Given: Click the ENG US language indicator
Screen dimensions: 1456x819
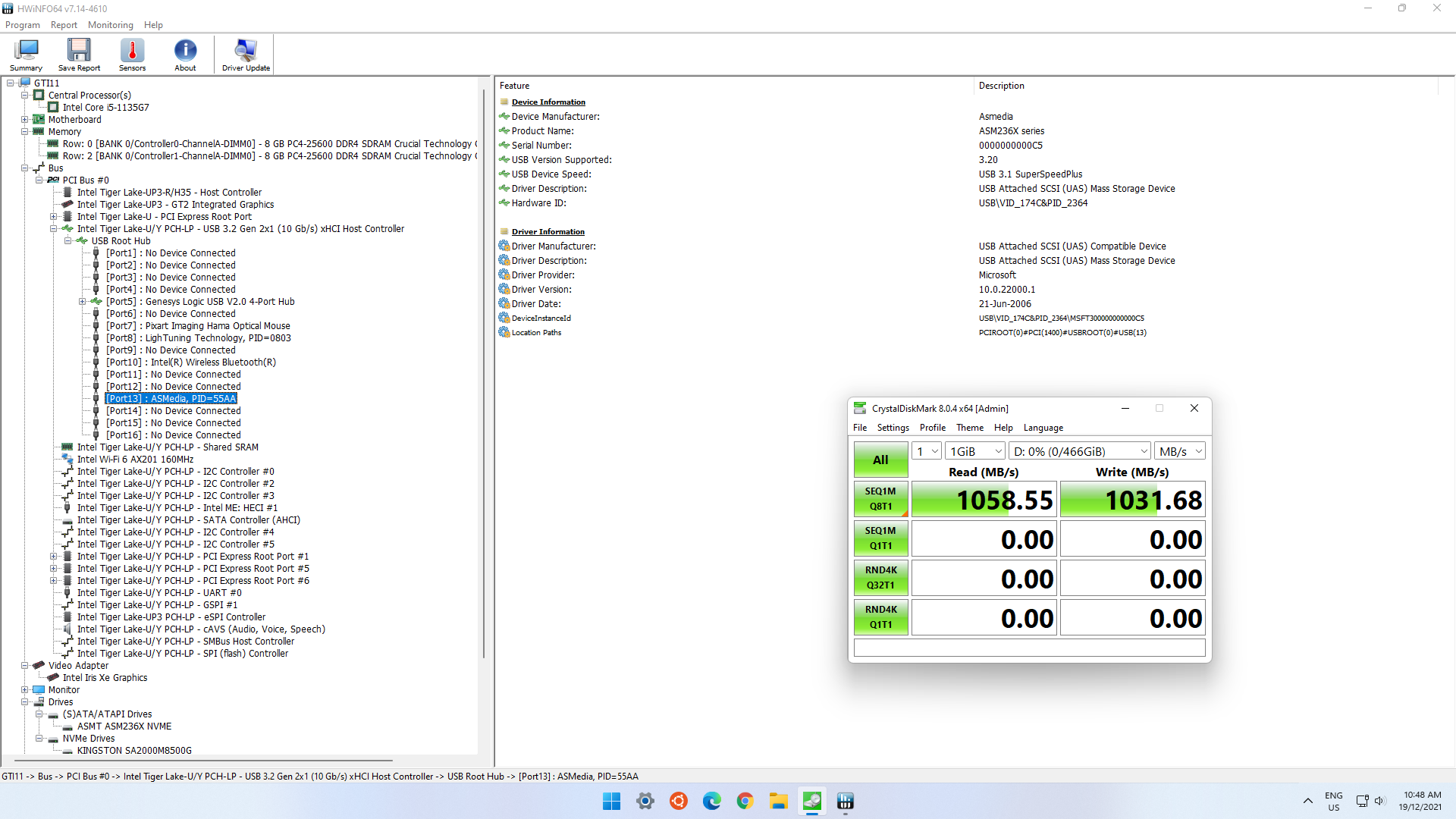Looking at the screenshot, I should (1333, 801).
